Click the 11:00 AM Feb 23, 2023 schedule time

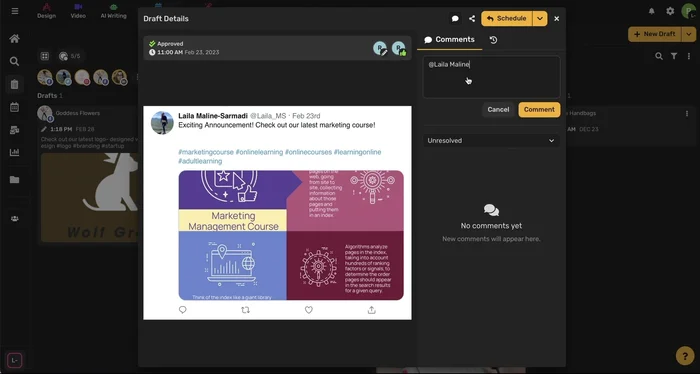pos(184,52)
